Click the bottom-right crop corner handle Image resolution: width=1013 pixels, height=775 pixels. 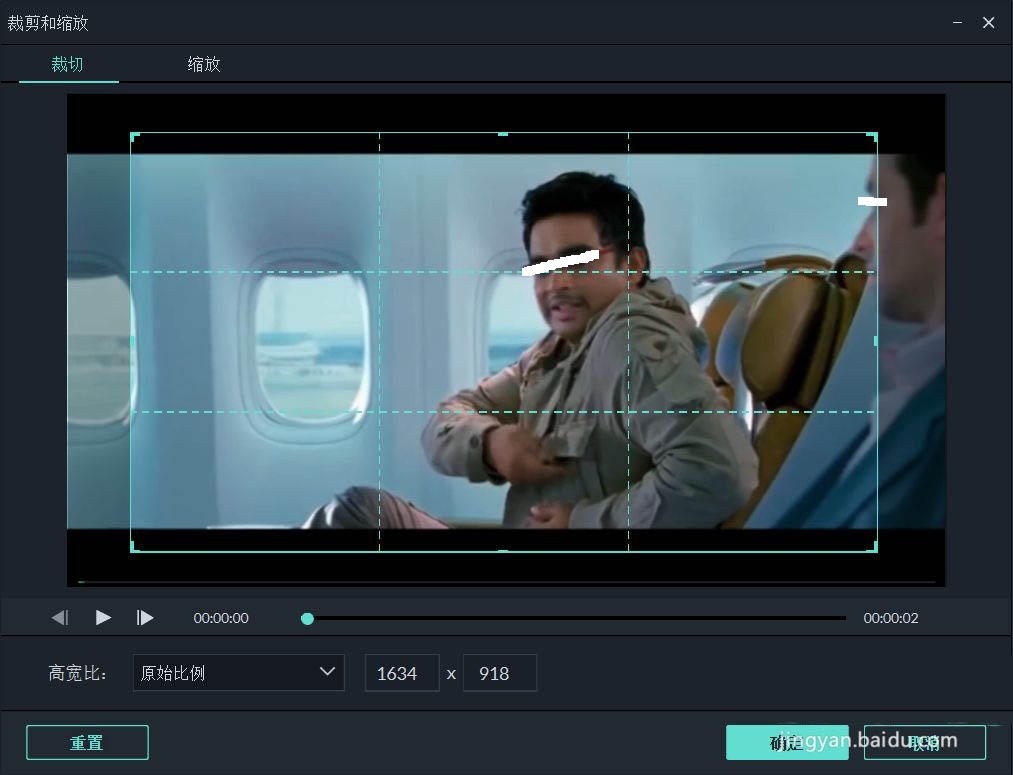873,548
